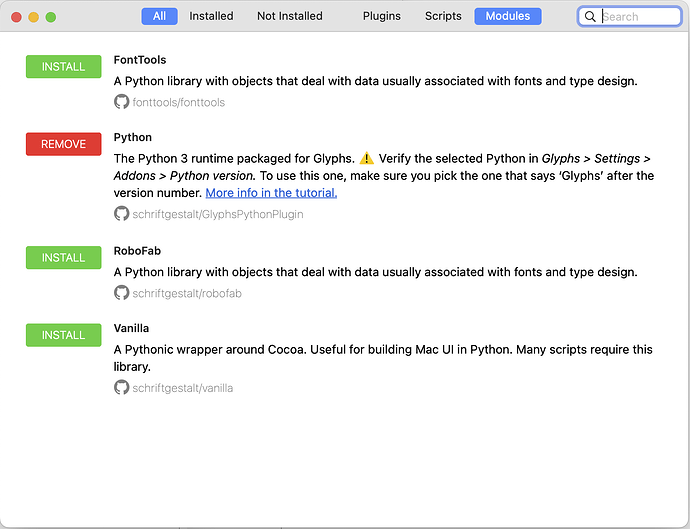Click the magnifying glass search icon

point(591,17)
